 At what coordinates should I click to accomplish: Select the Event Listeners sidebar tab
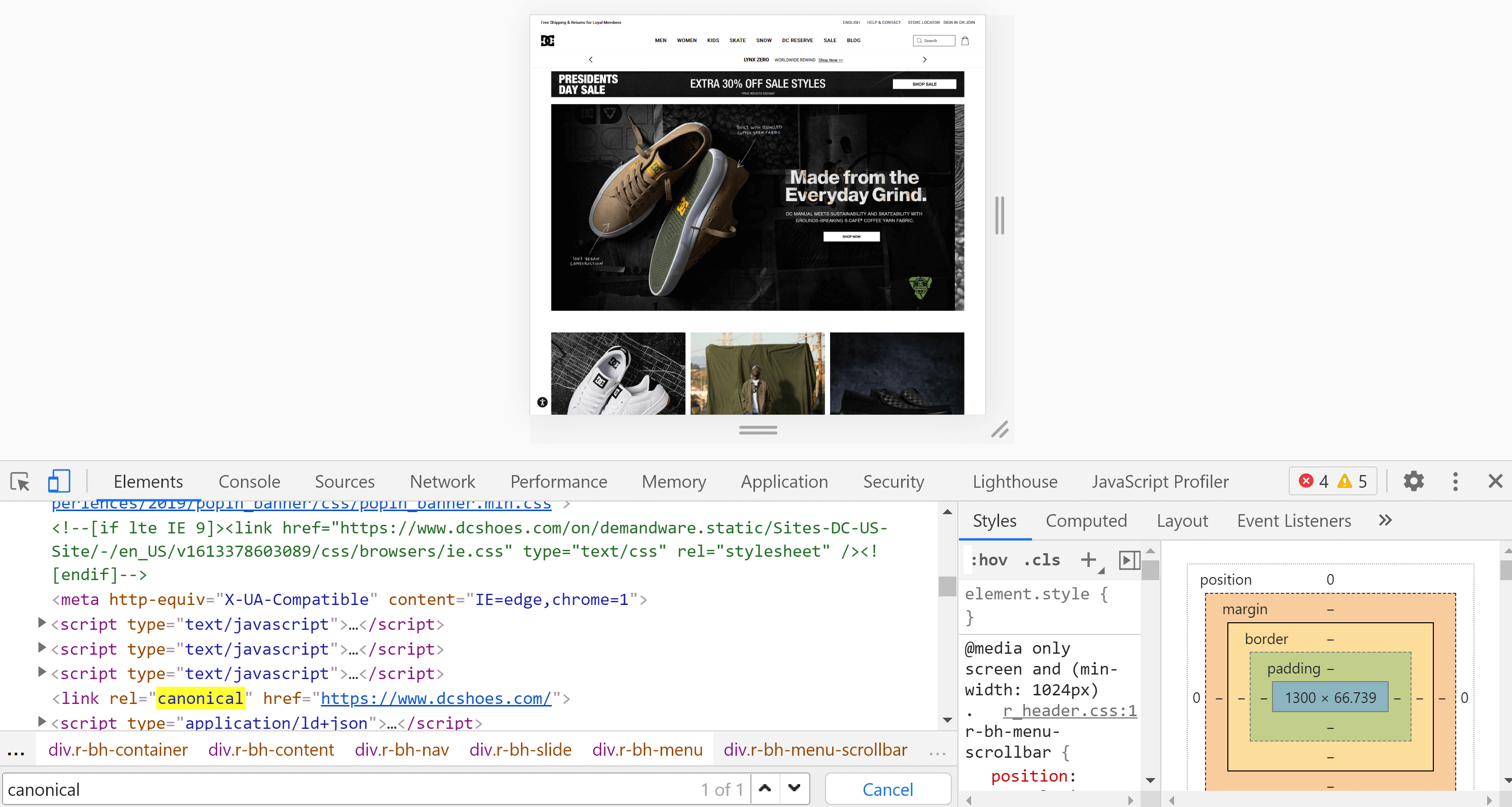coord(1294,520)
